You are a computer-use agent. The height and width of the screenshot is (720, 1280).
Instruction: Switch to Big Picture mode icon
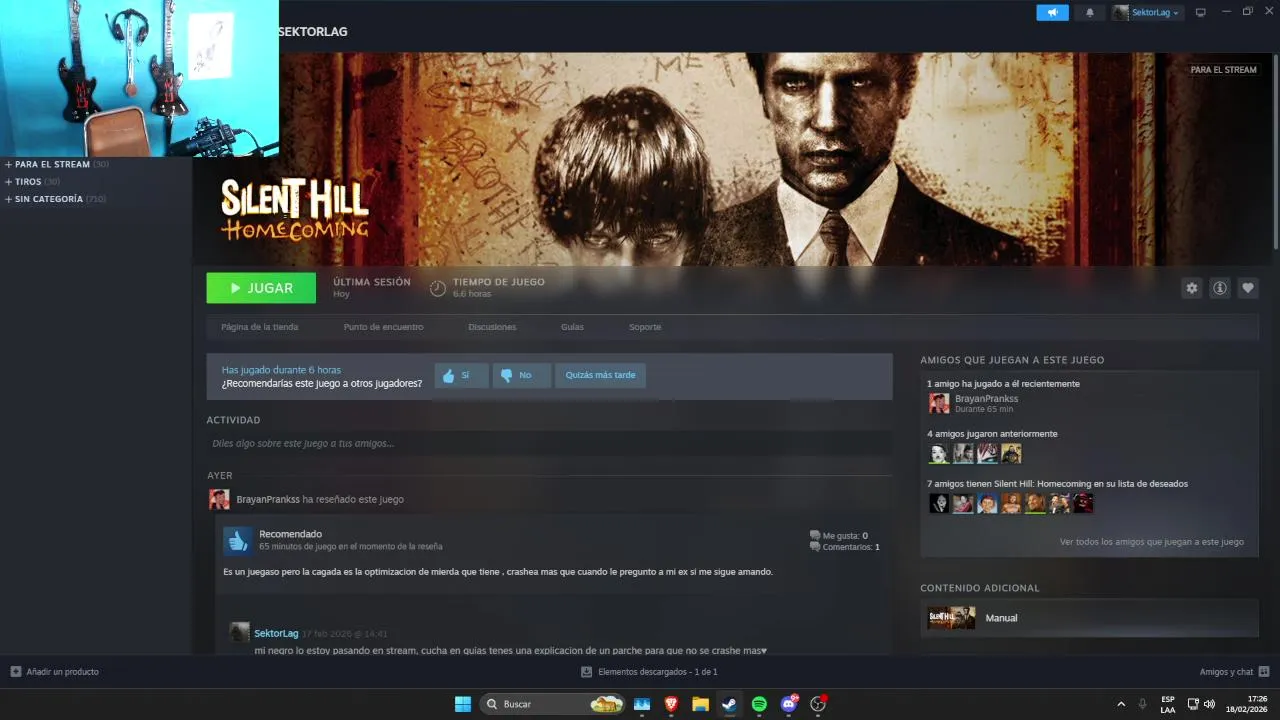point(1201,13)
